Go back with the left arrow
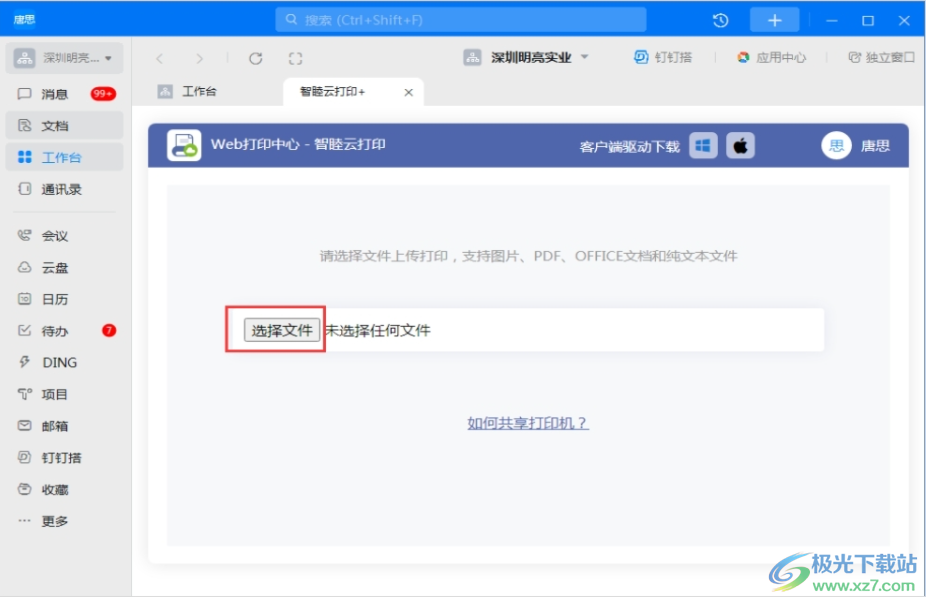Viewport: 928px width, 602px height. click(160, 59)
